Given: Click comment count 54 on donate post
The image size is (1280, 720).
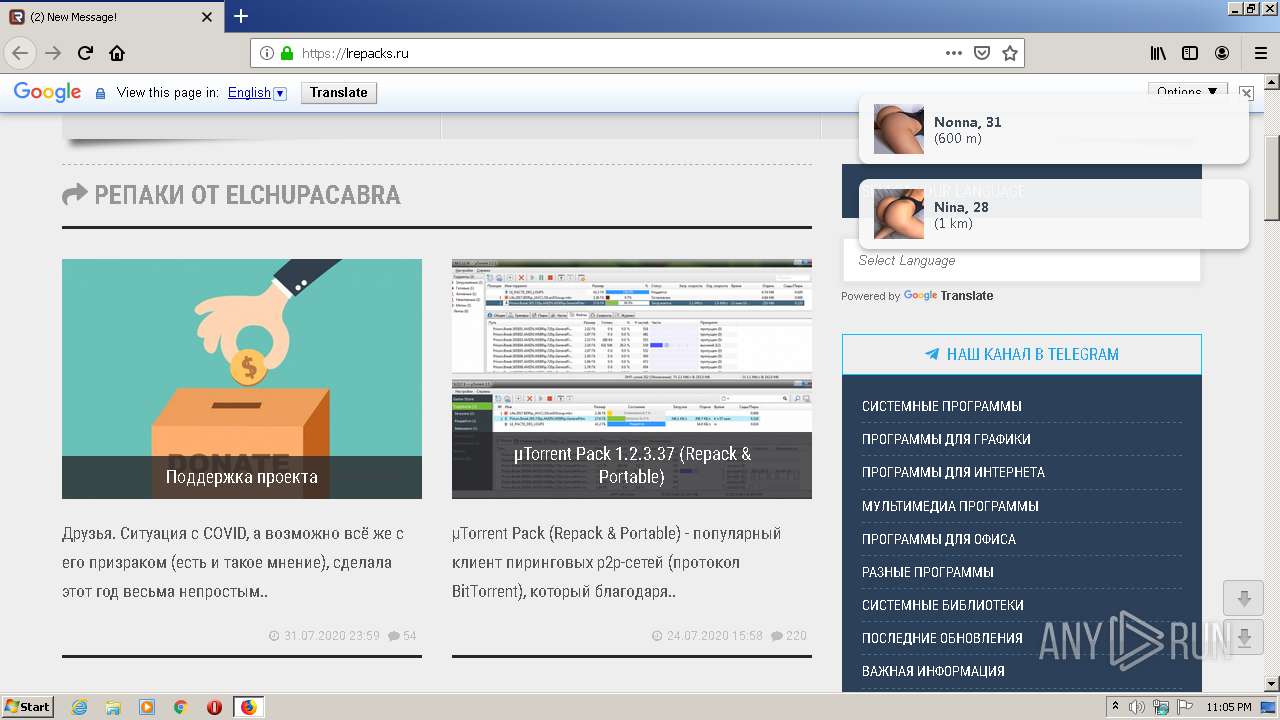Looking at the screenshot, I should (x=402, y=636).
